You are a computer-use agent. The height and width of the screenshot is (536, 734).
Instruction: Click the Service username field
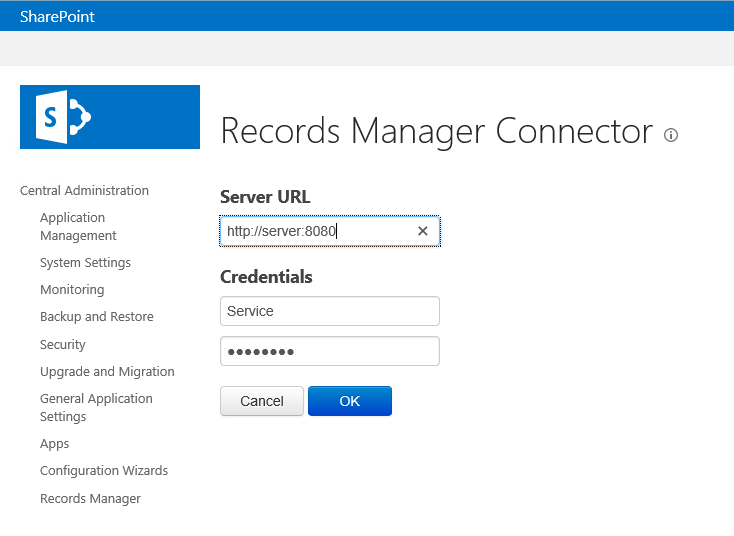[x=330, y=311]
